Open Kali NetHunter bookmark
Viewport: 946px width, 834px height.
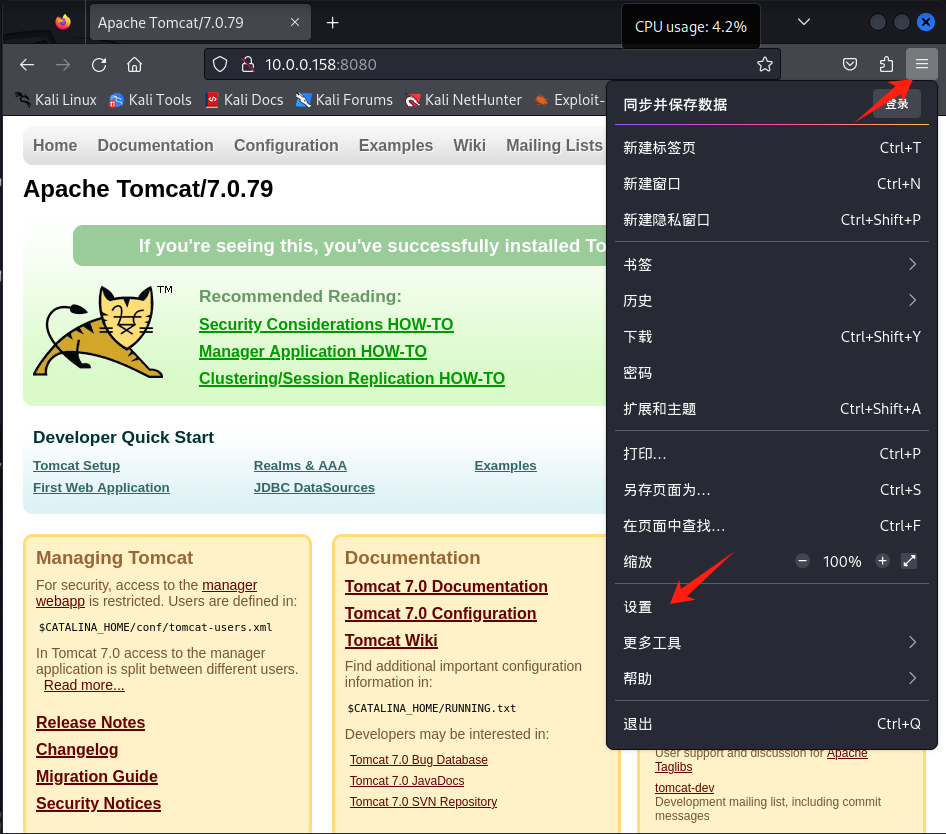pos(463,100)
